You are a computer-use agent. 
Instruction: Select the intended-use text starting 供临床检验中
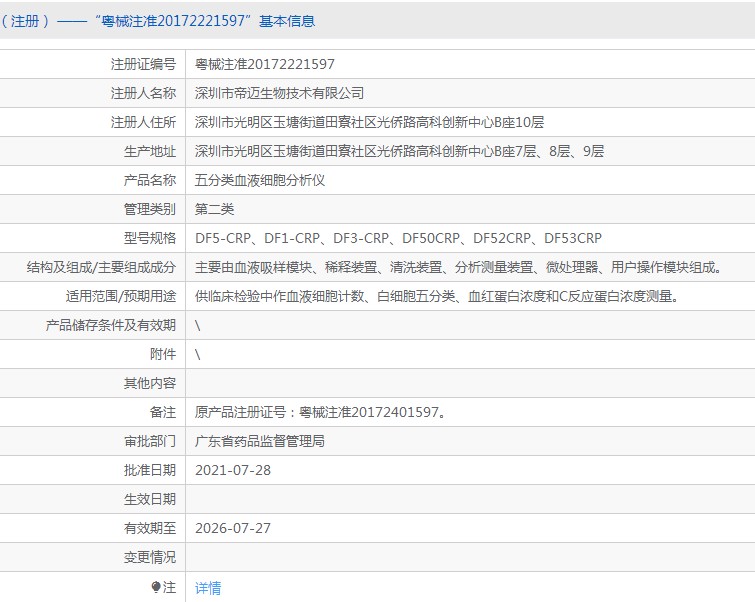click(437, 296)
